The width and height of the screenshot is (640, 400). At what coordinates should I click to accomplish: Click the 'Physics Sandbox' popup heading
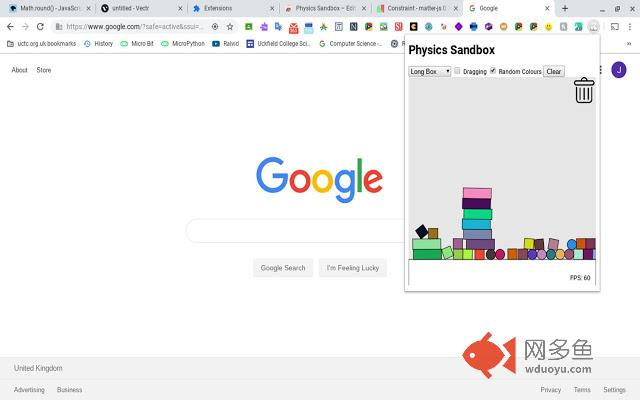coord(451,50)
